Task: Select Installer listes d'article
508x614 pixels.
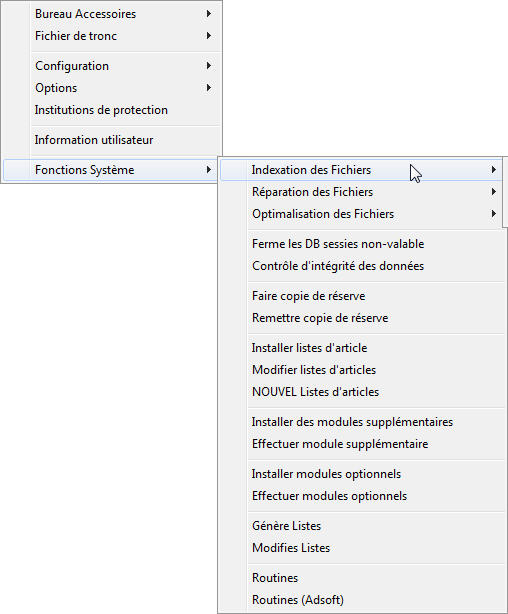Action: tap(362, 348)
